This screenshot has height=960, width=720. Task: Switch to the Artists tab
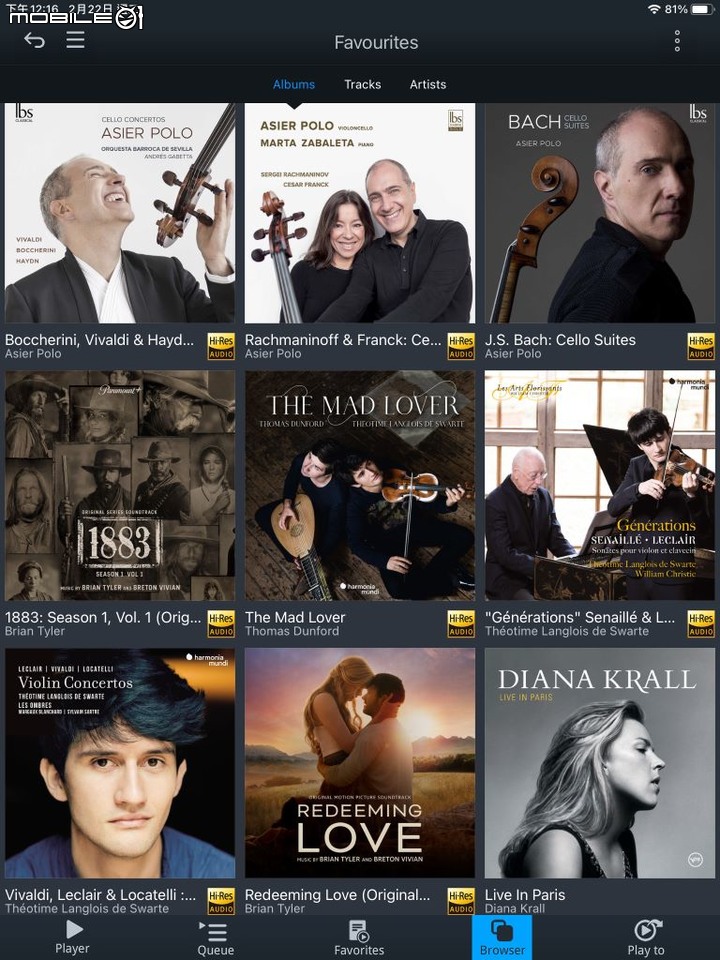point(428,84)
